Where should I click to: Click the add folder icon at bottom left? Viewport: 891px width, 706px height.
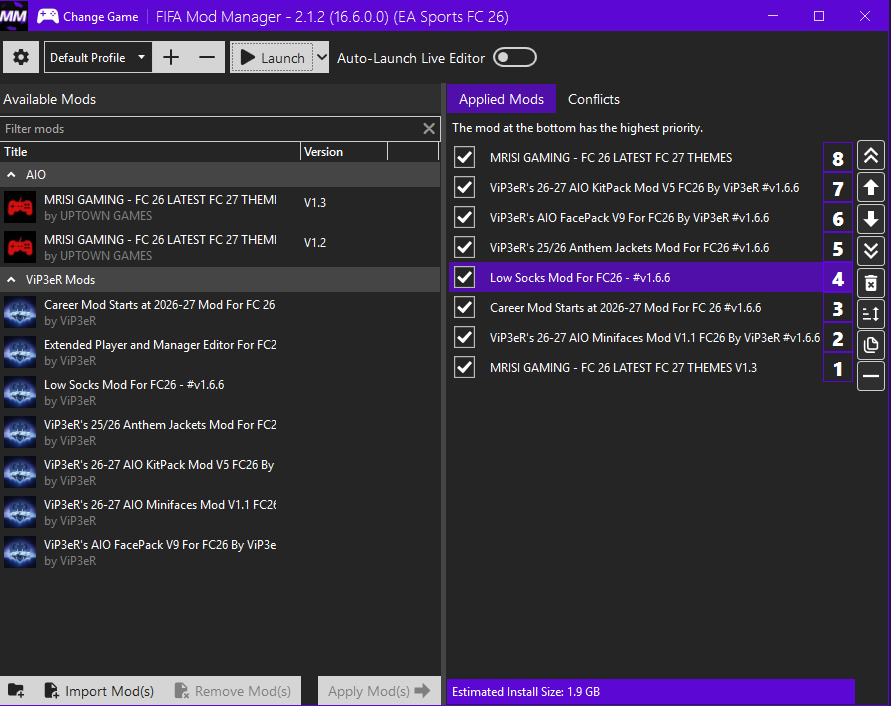pos(16,691)
